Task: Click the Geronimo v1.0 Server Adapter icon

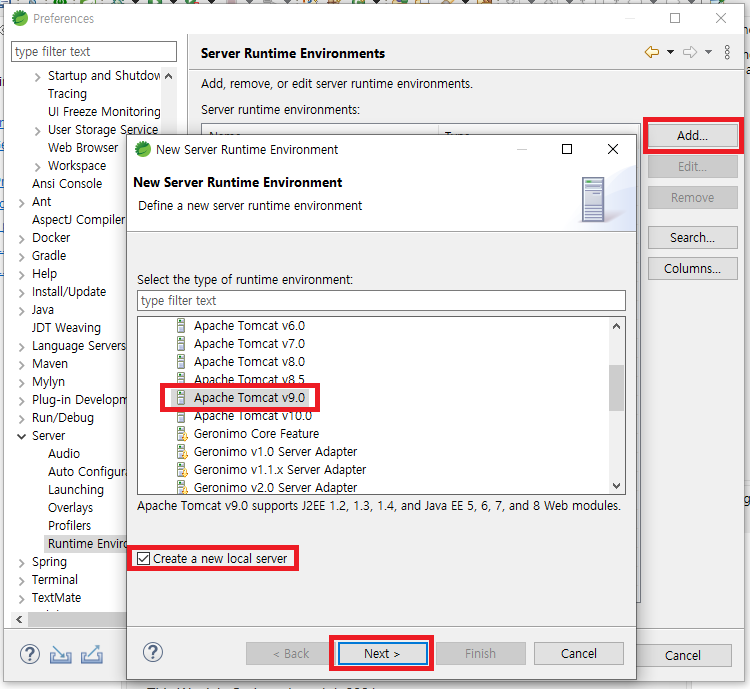Action: click(x=182, y=452)
